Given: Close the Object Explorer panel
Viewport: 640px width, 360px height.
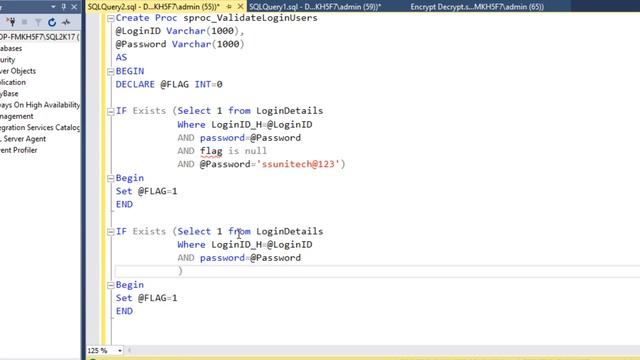Looking at the screenshot, I should [74, 7].
